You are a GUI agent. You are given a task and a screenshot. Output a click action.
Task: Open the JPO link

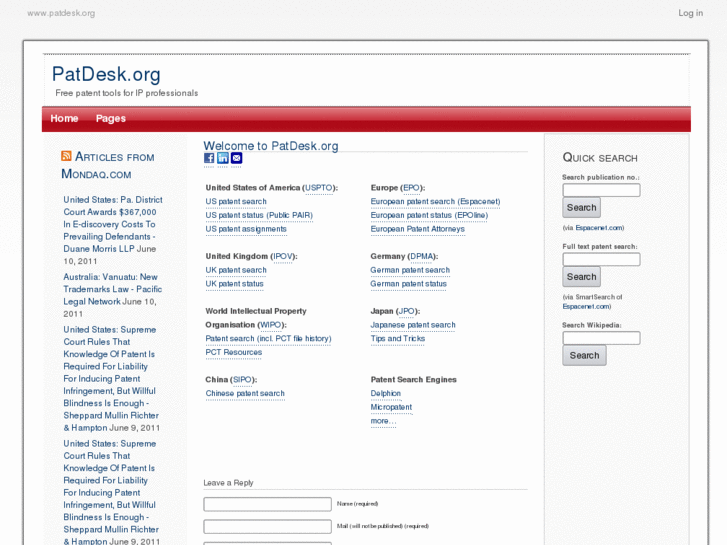coord(406,311)
